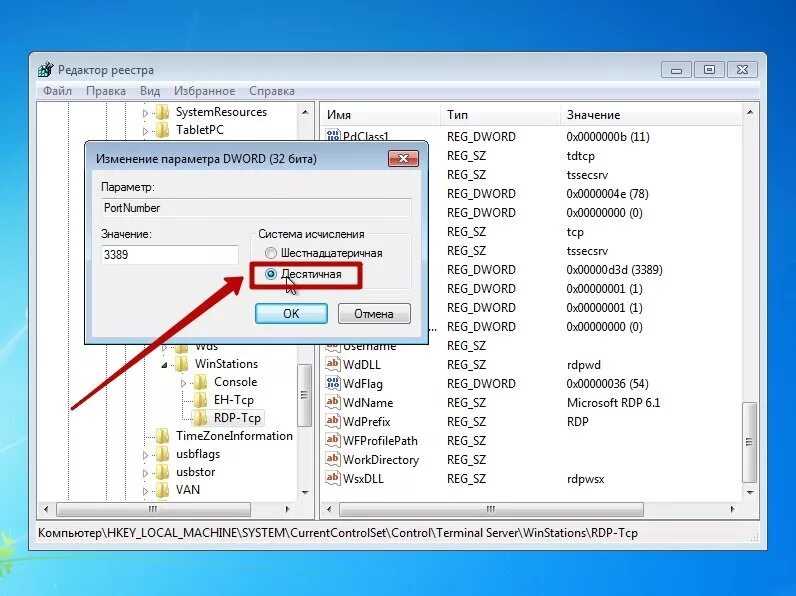Click the value tdtcp
This screenshot has height=596, width=796.
(580, 156)
